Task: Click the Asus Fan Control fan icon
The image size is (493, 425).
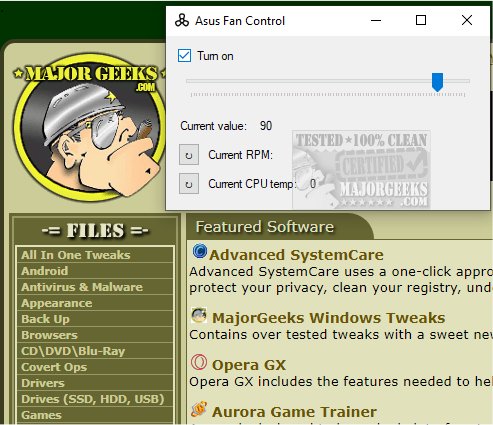Action: 182,21
